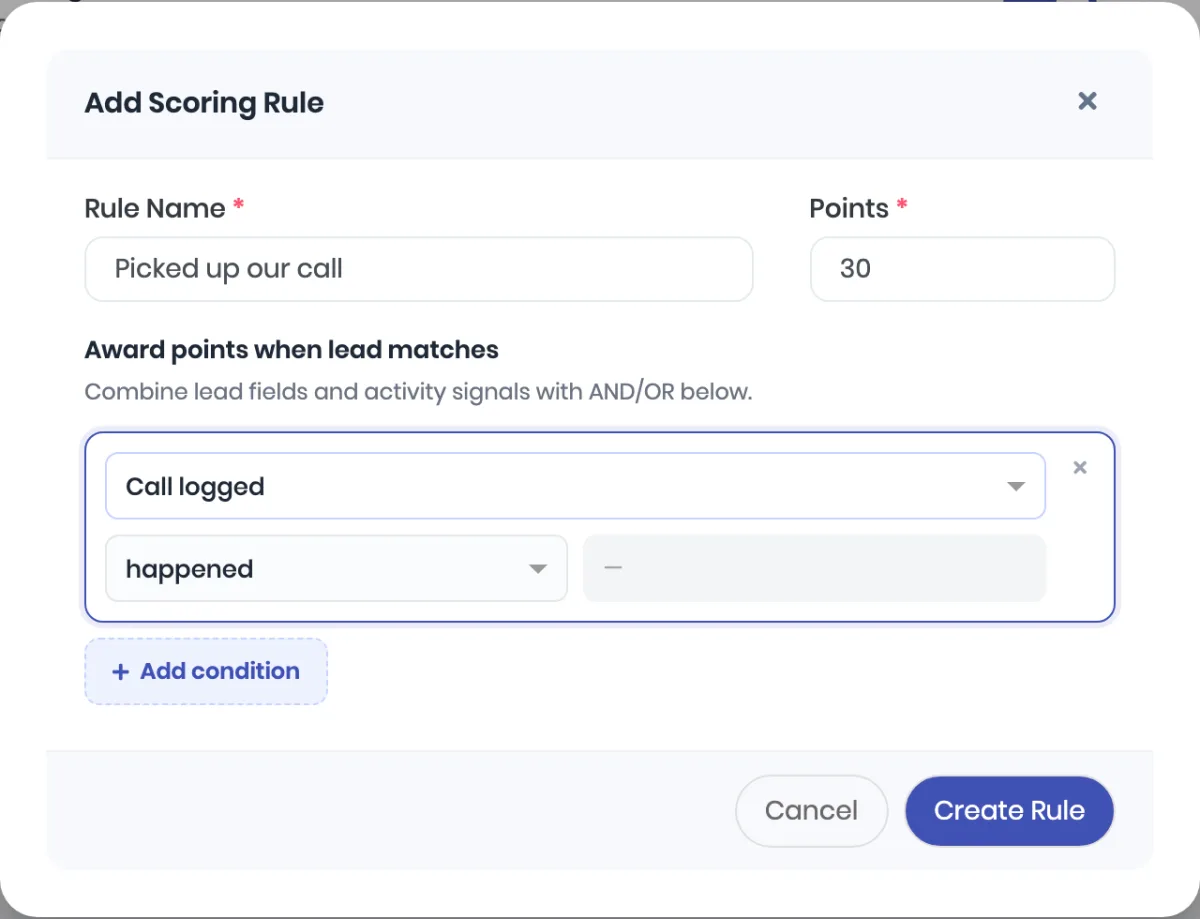Close the Add Scoring Rule dialog
1200x919 pixels.
[x=1087, y=101]
